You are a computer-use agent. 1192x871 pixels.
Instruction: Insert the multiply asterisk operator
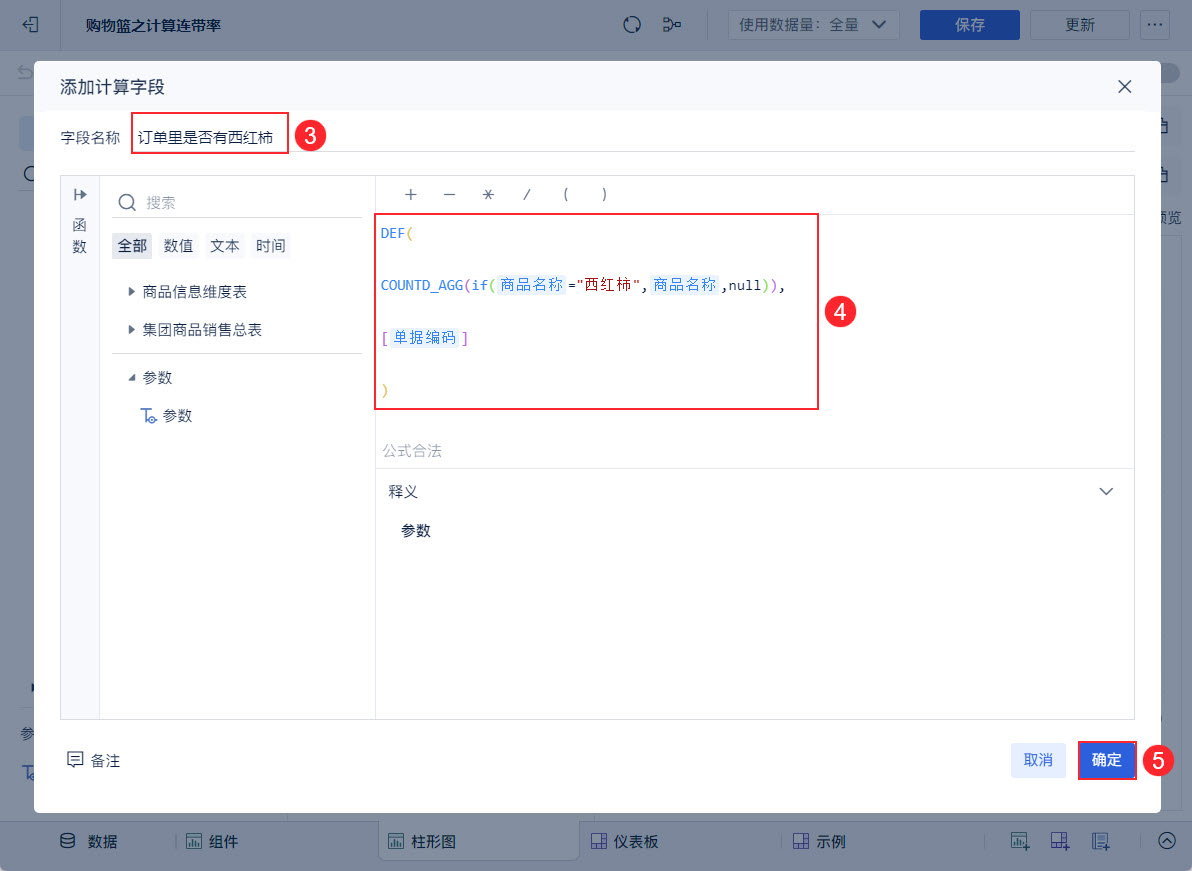coord(488,195)
